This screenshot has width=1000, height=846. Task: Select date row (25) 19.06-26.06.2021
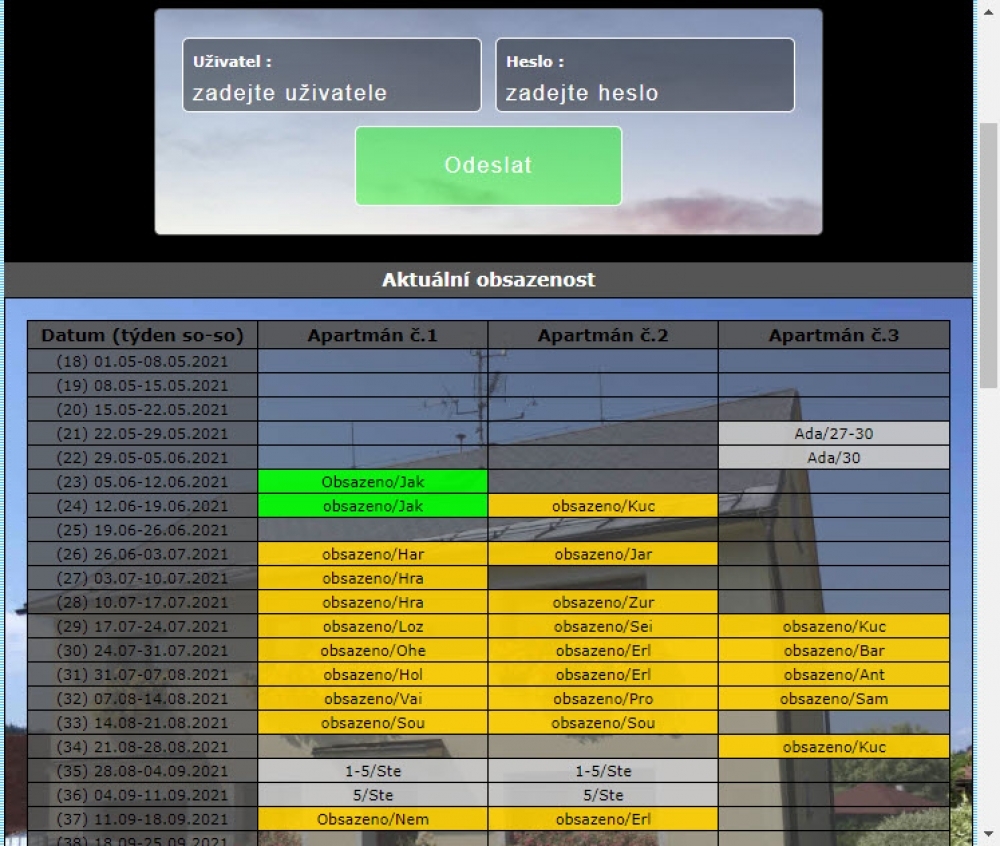(142, 530)
